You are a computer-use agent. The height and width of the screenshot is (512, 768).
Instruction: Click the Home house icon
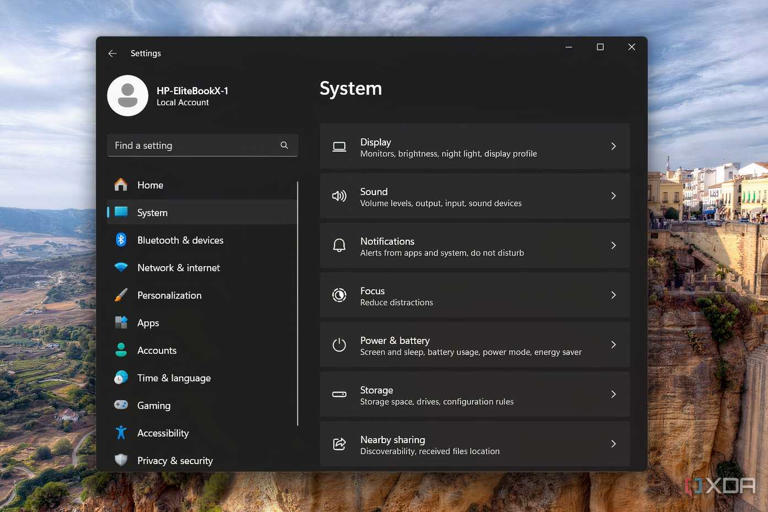point(121,185)
